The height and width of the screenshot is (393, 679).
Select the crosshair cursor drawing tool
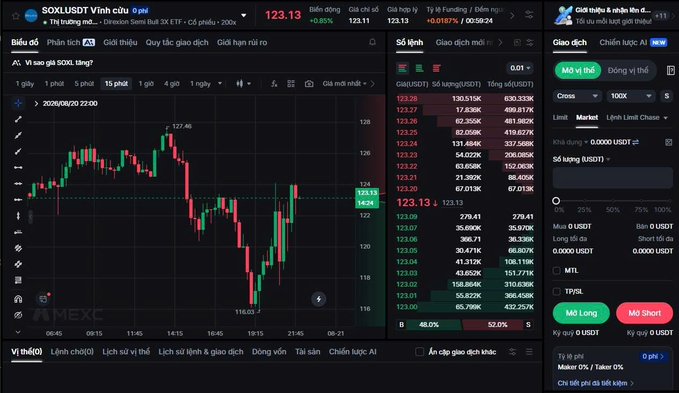[18, 103]
